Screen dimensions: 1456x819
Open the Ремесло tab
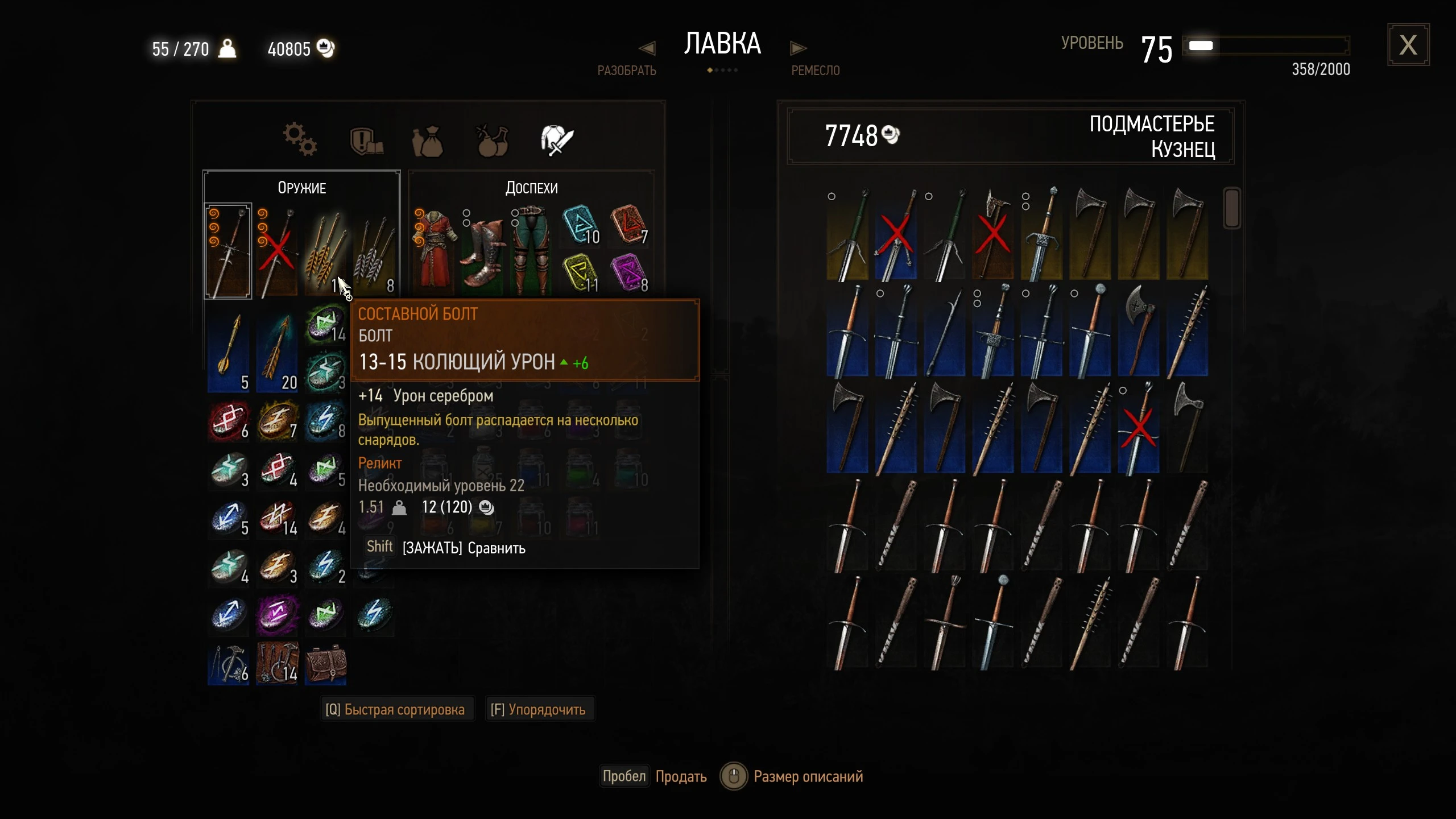(816, 71)
